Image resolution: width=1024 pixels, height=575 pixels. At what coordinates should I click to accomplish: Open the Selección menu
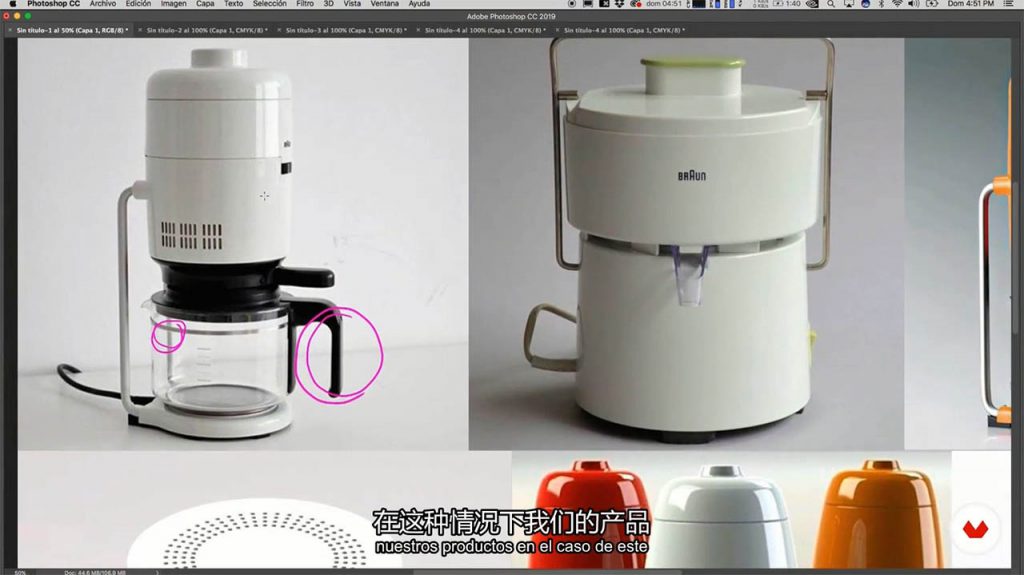pos(270,4)
